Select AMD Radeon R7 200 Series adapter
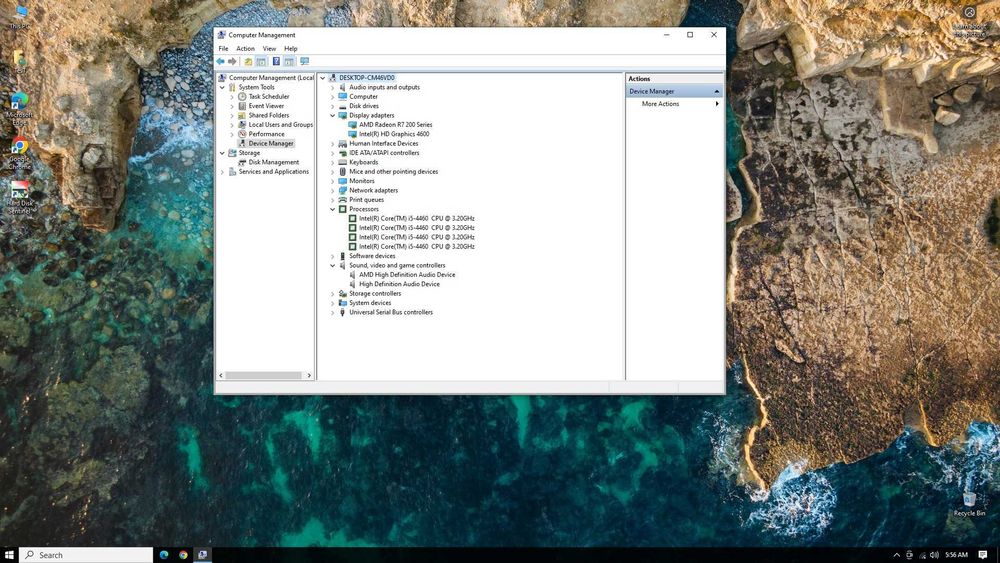1000x563 pixels. point(395,125)
